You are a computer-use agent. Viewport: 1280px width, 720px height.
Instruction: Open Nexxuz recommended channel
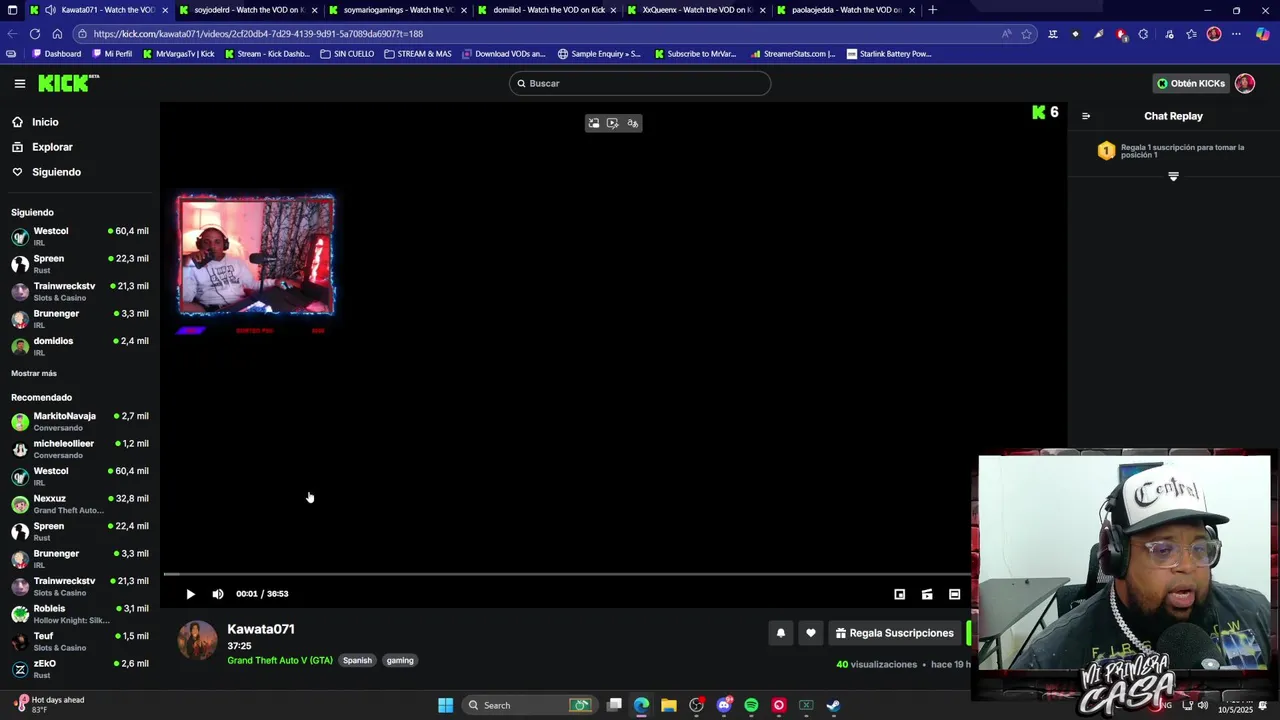(x=80, y=504)
